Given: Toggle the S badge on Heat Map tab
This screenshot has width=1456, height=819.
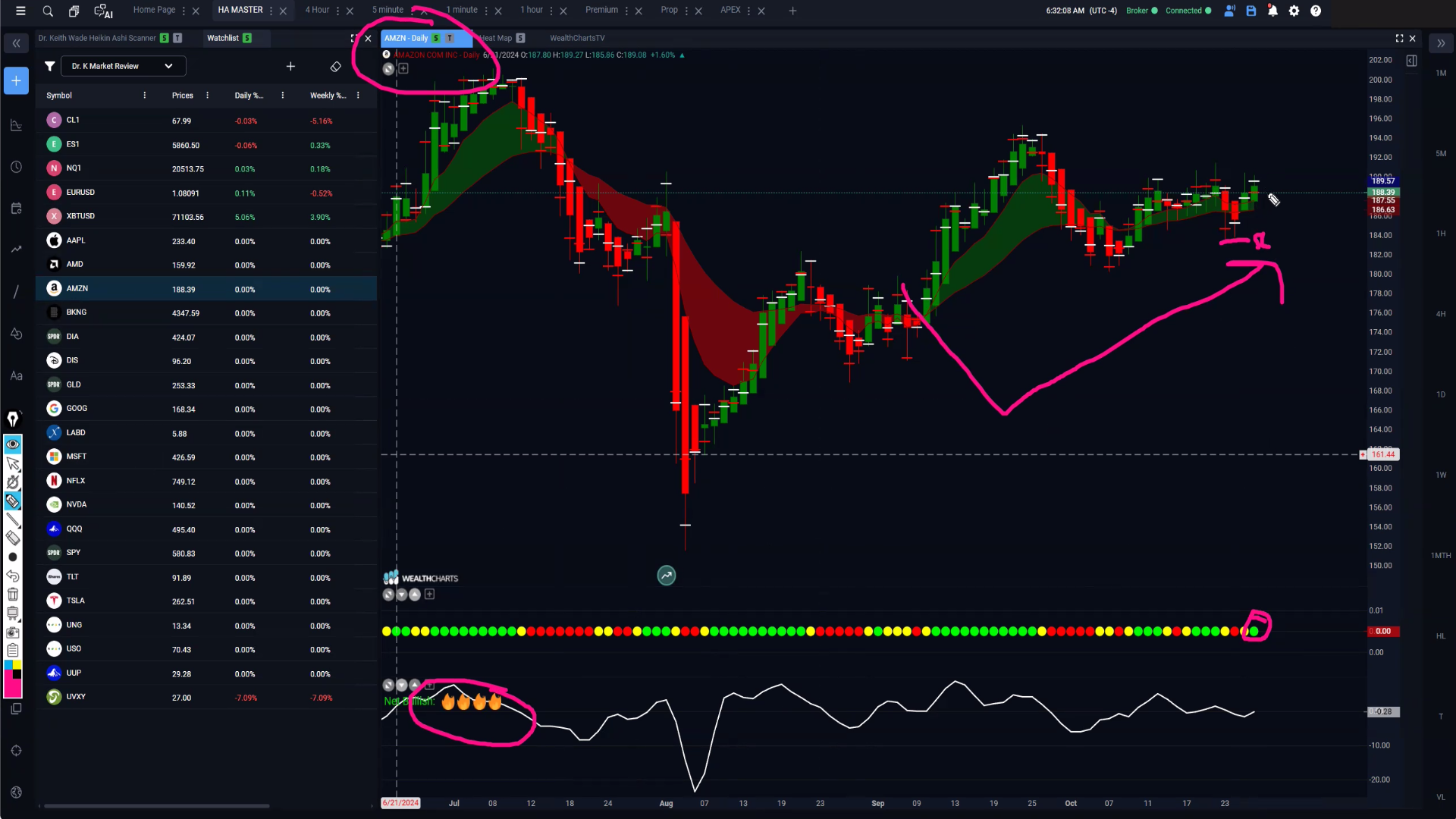Looking at the screenshot, I should pos(520,38).
